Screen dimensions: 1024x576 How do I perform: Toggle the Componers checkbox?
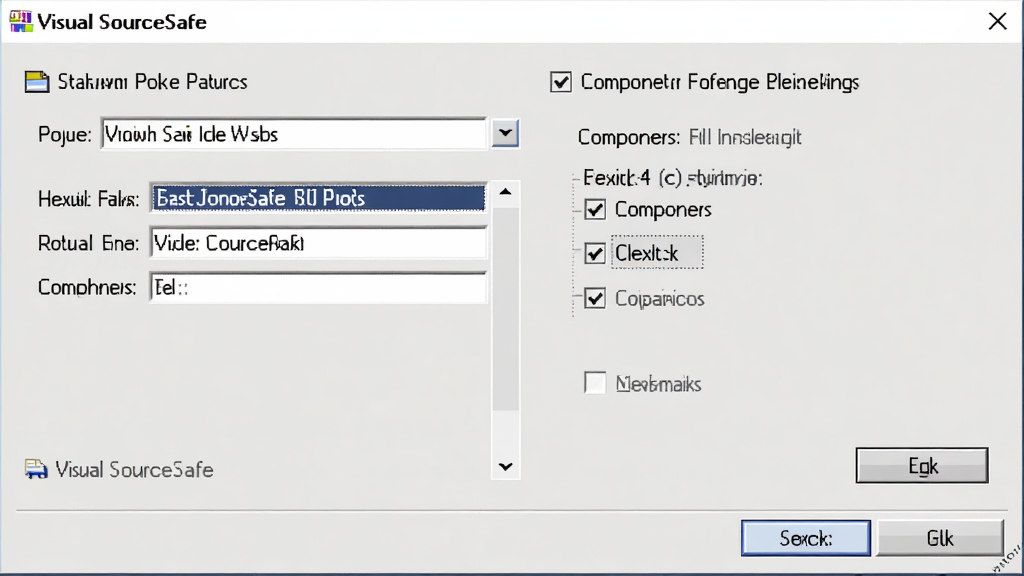pyautogui.click(x=594, y=210)
